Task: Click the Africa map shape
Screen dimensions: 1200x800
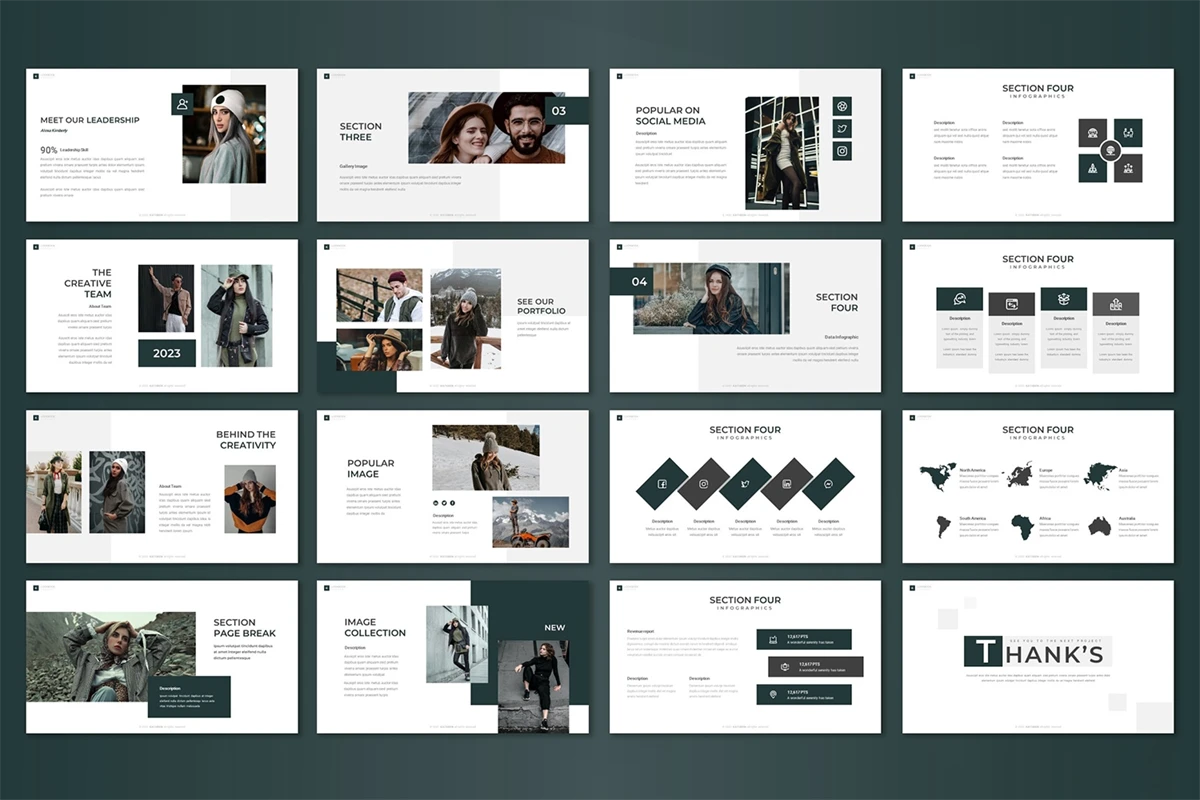Action: [x=1022, y=526]
